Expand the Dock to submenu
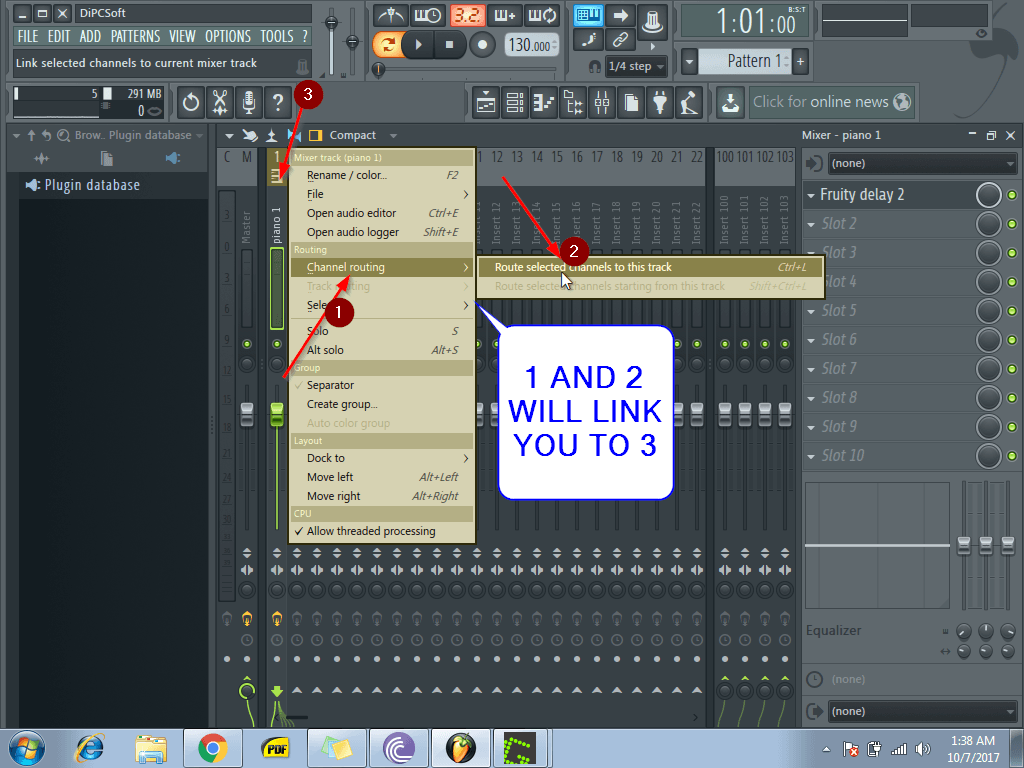Viewport: 1024px width, 768px height. [381, 458]
